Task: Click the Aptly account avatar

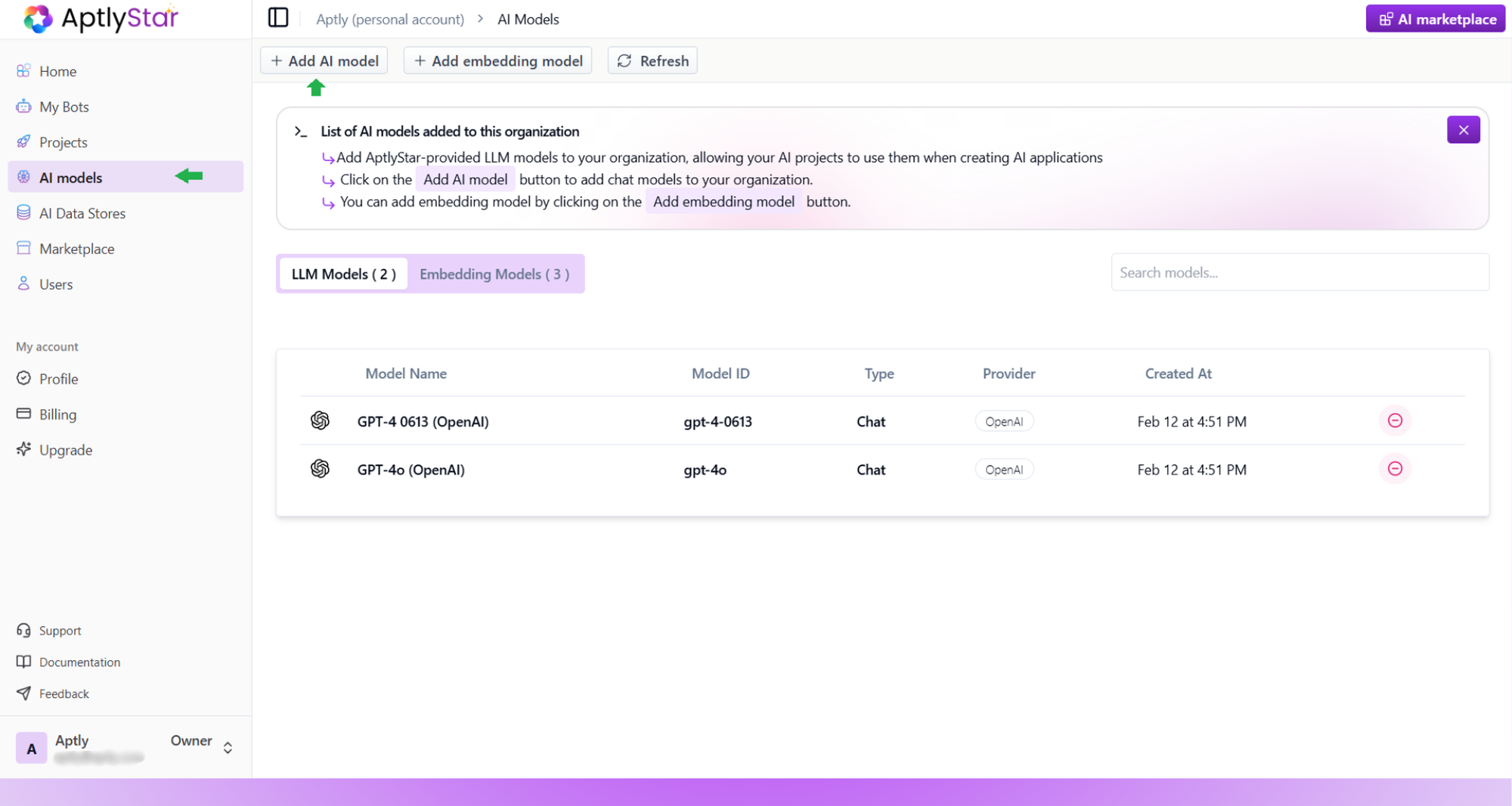Action: [31, 748]
